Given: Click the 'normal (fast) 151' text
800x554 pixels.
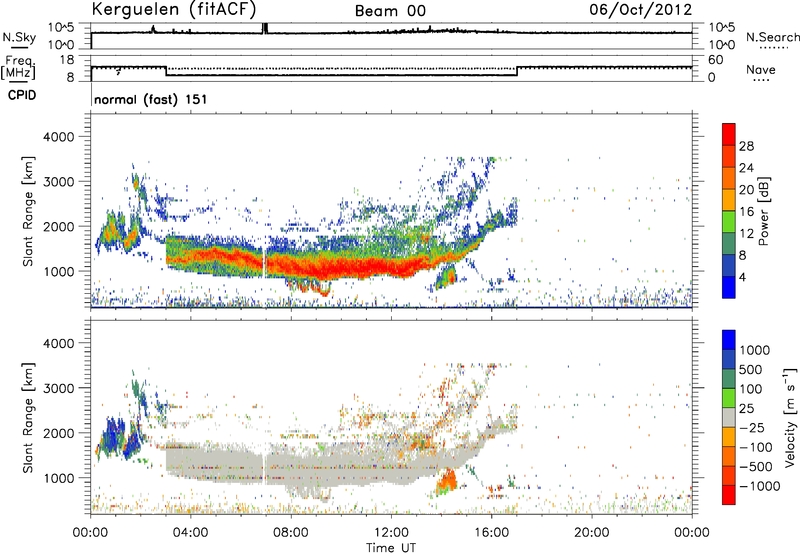Looking at the screenshot, I should click(151, 99).
